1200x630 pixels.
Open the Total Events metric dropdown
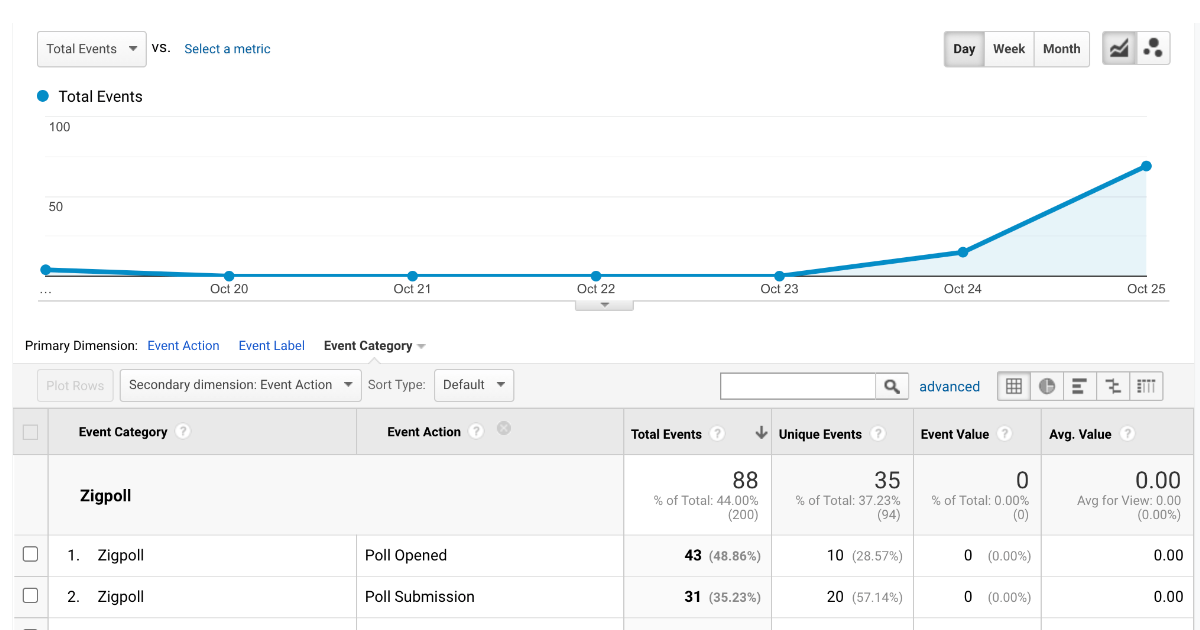coord(92,49)
